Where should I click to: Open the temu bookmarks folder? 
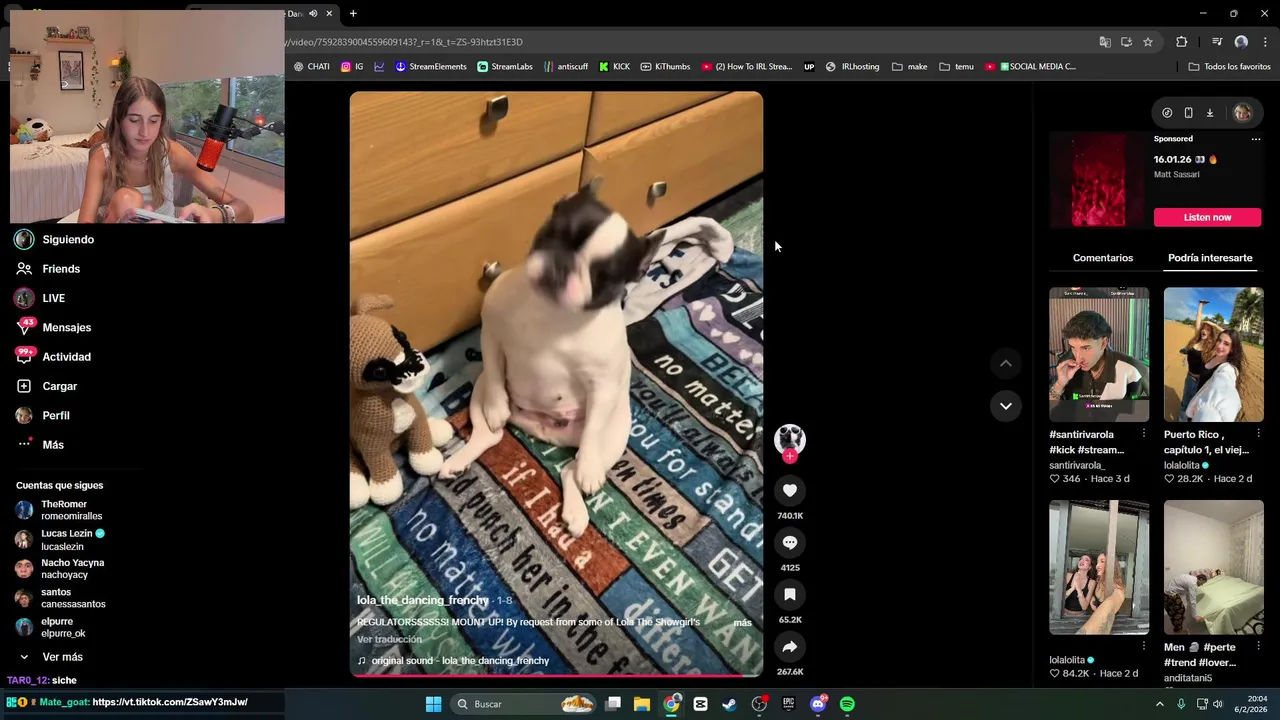coord(957,67)
